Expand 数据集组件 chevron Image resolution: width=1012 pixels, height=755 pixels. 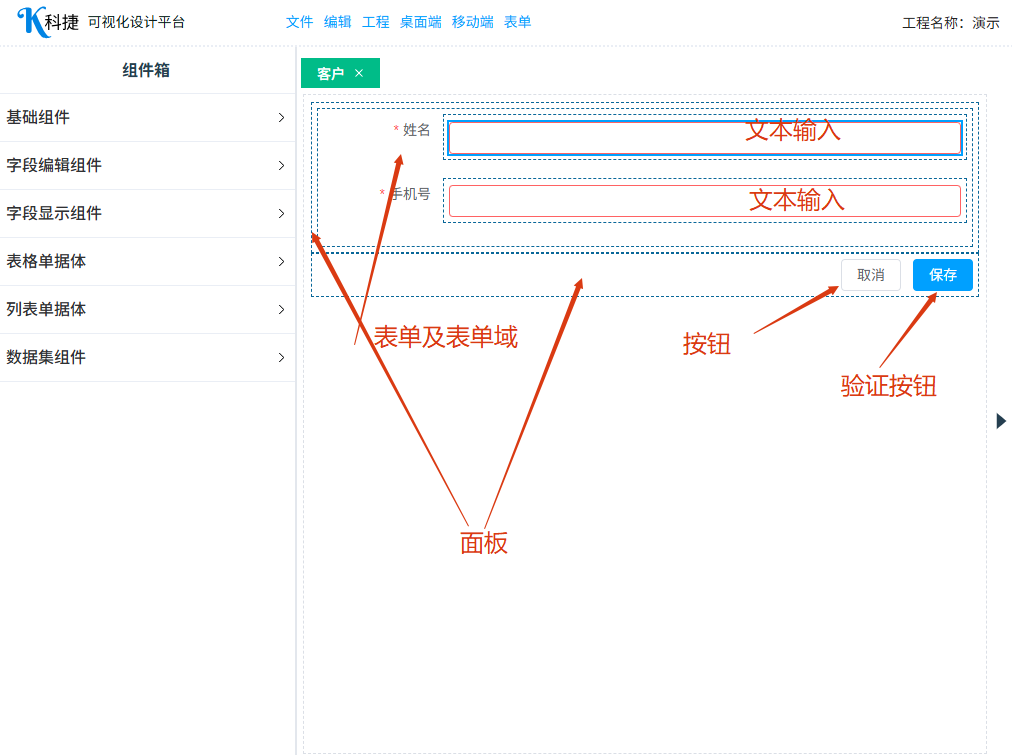point(281,358)
